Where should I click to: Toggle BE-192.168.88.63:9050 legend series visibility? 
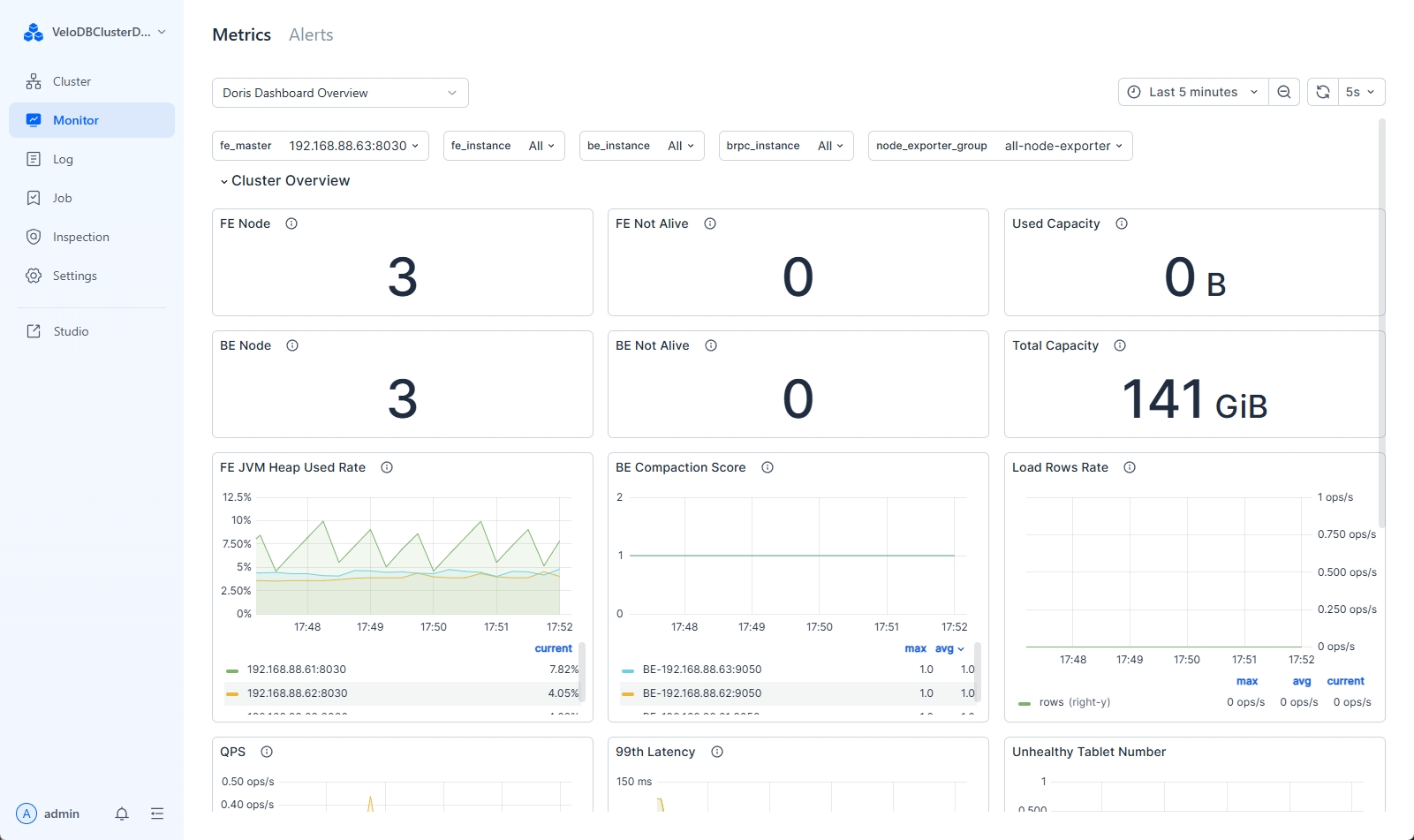pos(701,670)
